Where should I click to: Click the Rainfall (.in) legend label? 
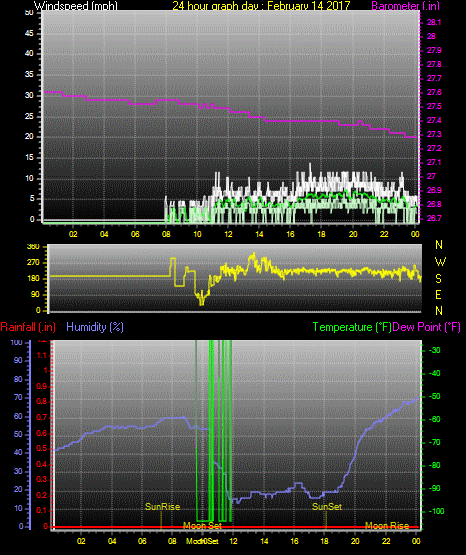28,327
